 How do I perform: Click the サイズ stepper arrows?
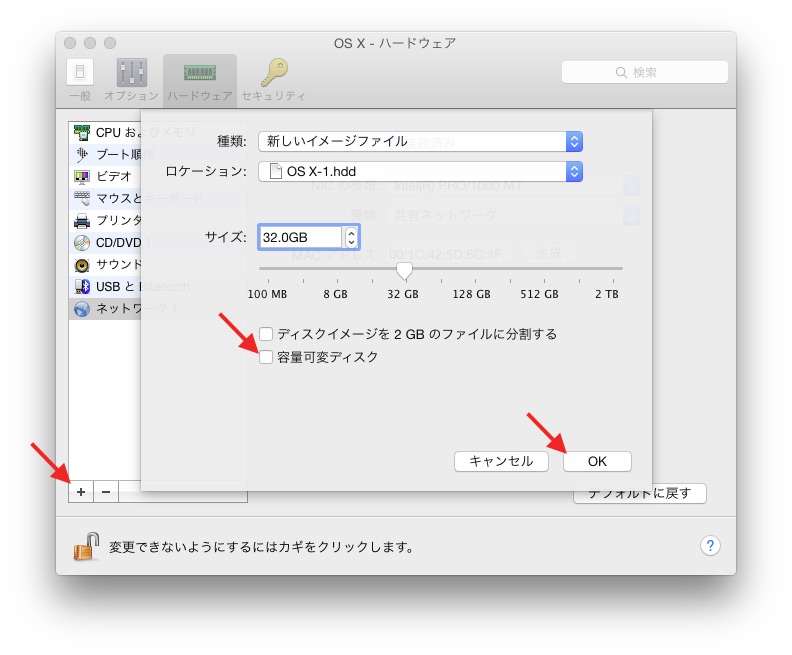(x=352, y=237)
